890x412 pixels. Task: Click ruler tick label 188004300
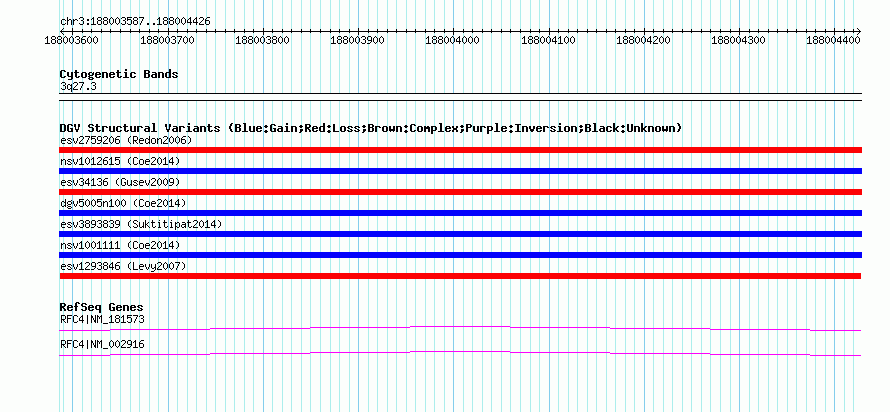[738, 40]
